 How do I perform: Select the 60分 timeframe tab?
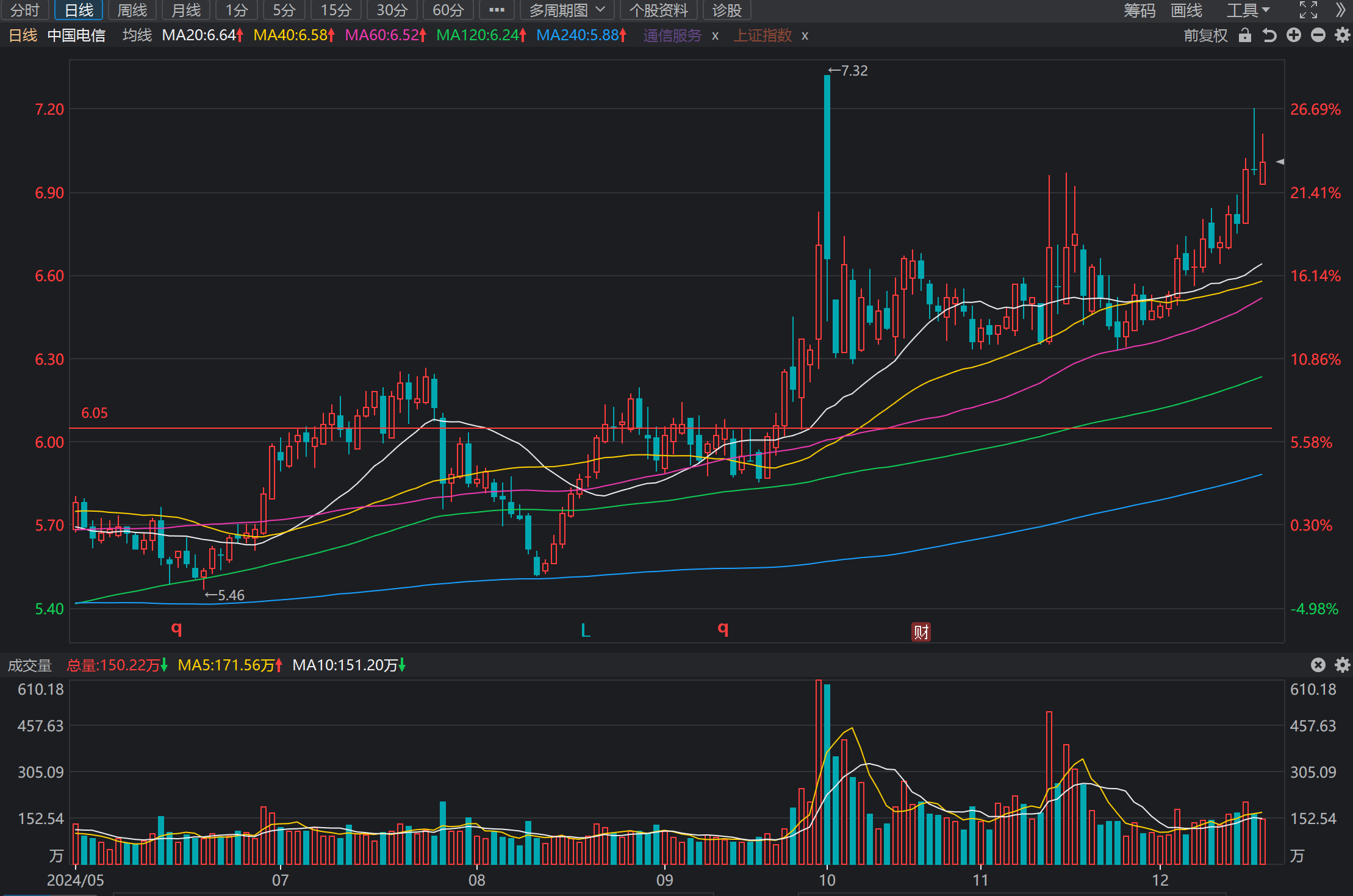[448, 10]
